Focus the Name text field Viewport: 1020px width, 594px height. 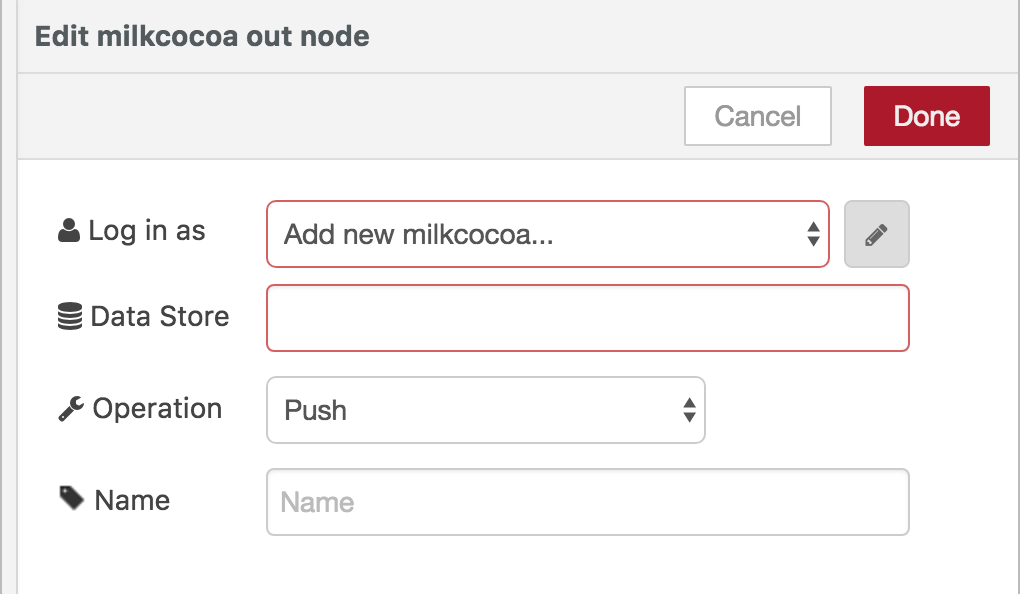click(x=587, y=502)
